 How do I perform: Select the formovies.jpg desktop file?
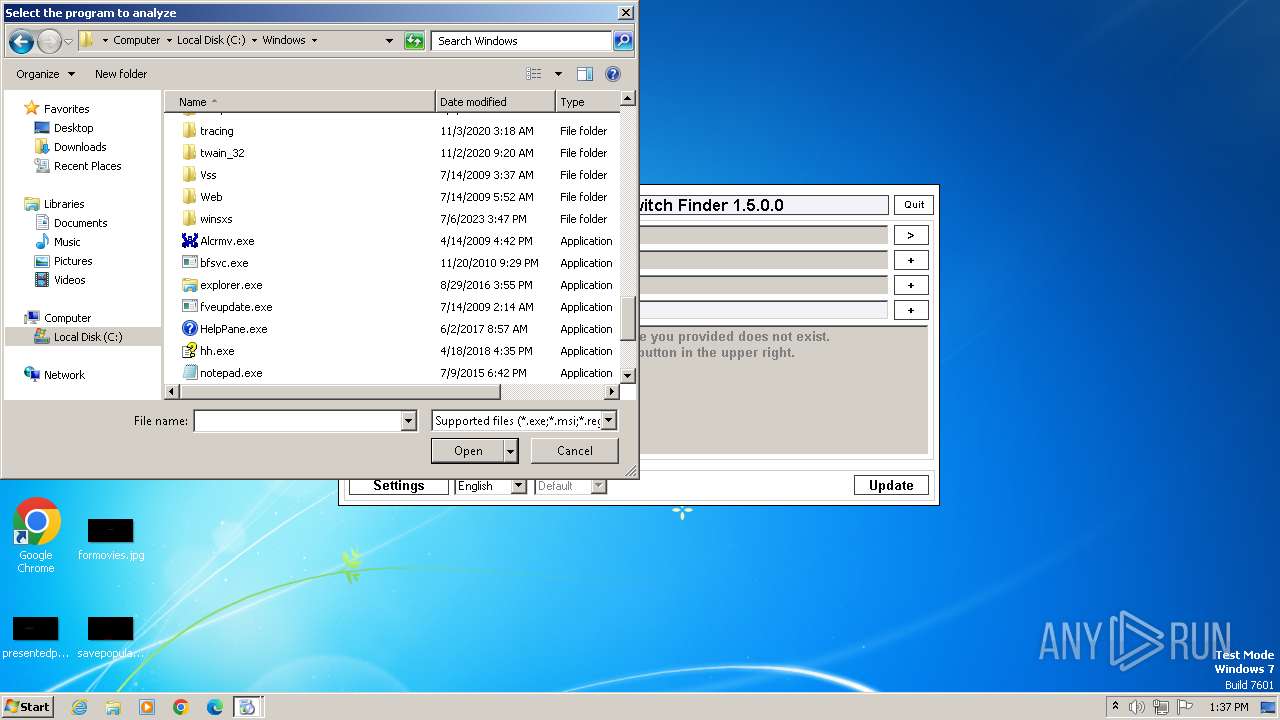click(x=111, y=539)
